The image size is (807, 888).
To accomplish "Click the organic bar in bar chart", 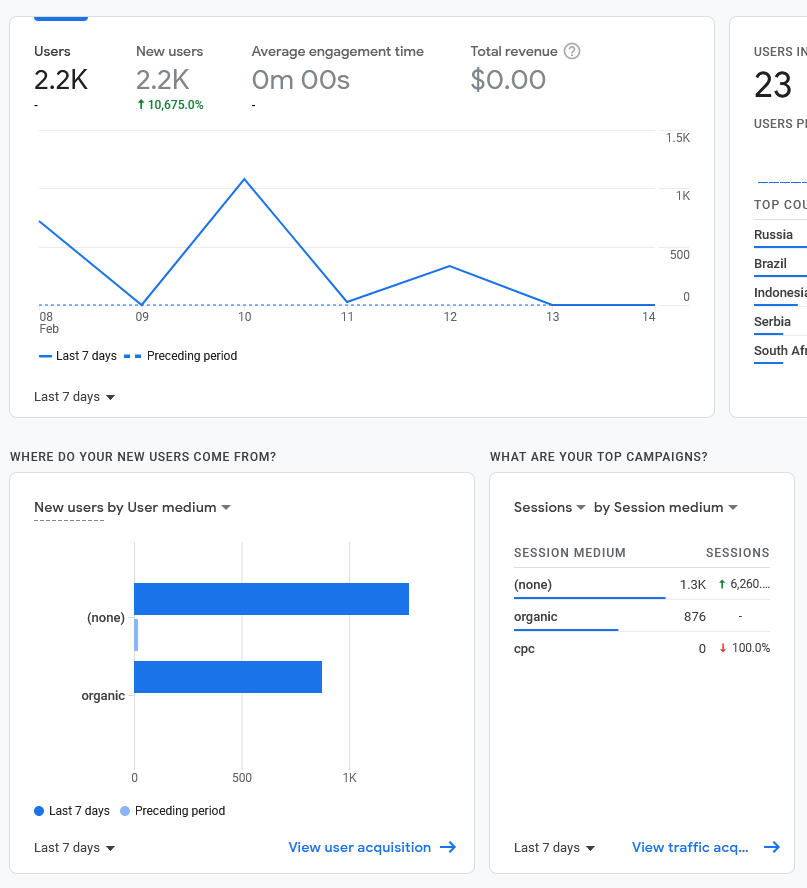I will tap(228, 677).
